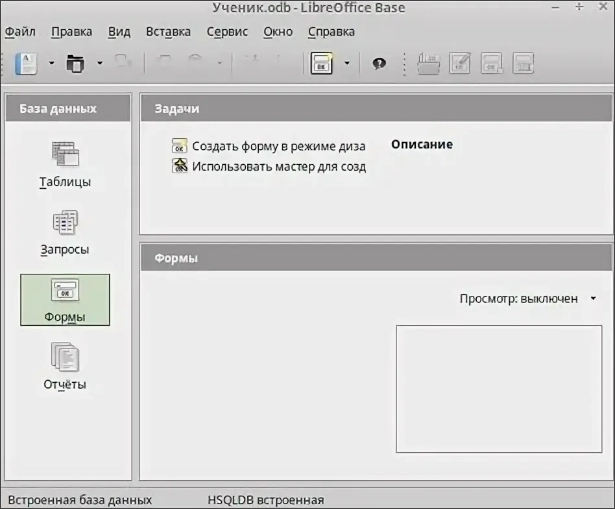
Task: Click the Edit form toolbar icon
Action: (x=460, y=64)
